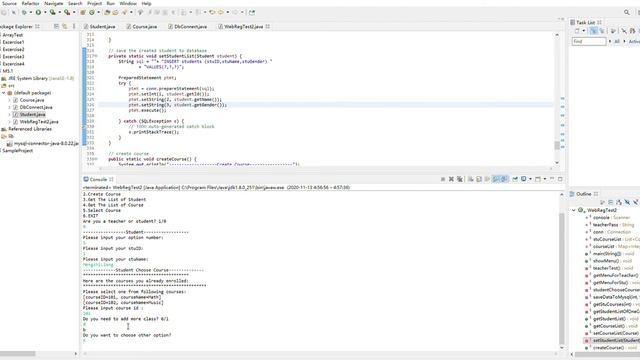Viewport: 640px width, 360px height.
Task: Open the Help menu
Action: [x=146, y=3]
